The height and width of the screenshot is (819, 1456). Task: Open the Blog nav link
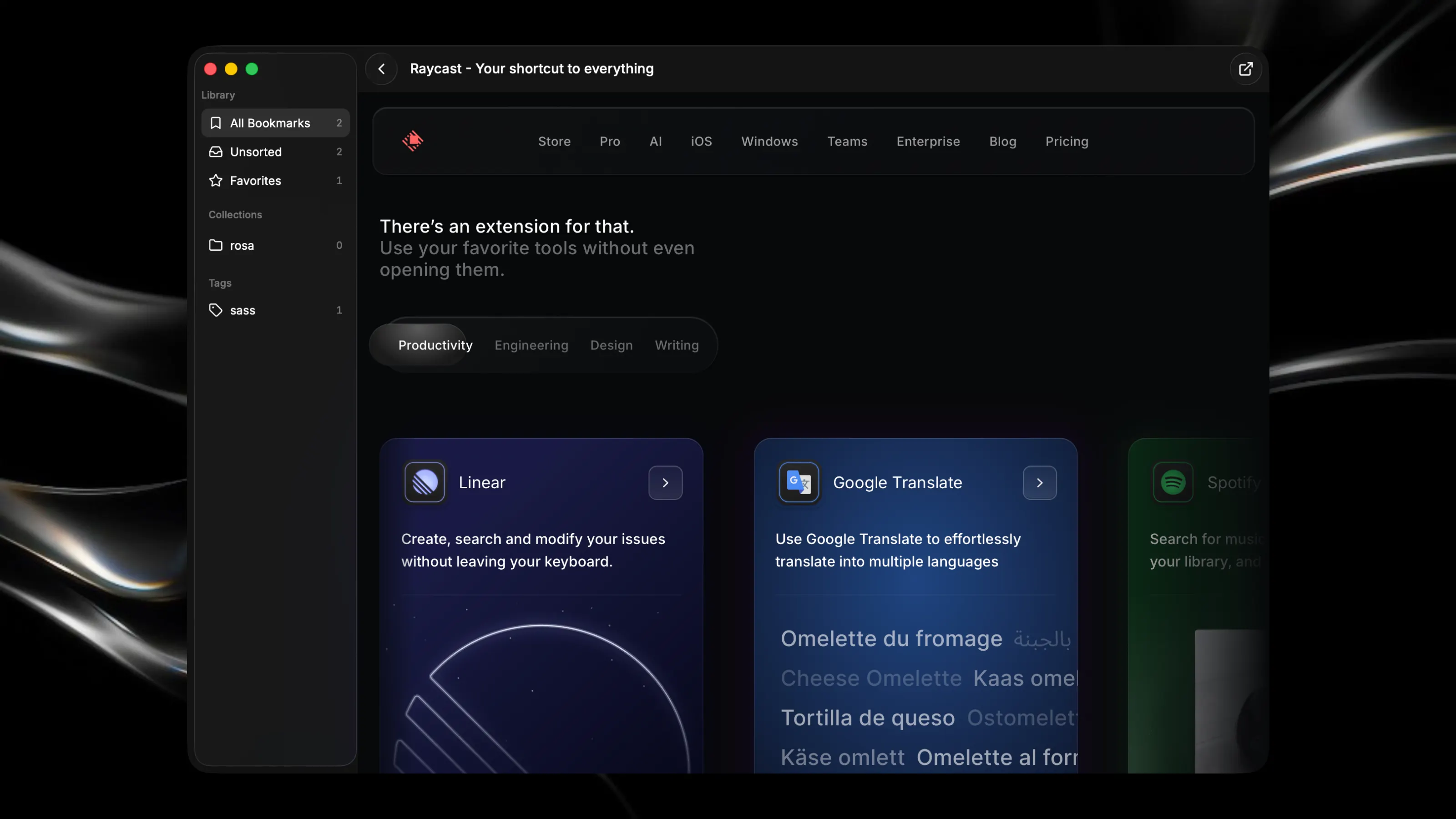1003,142
